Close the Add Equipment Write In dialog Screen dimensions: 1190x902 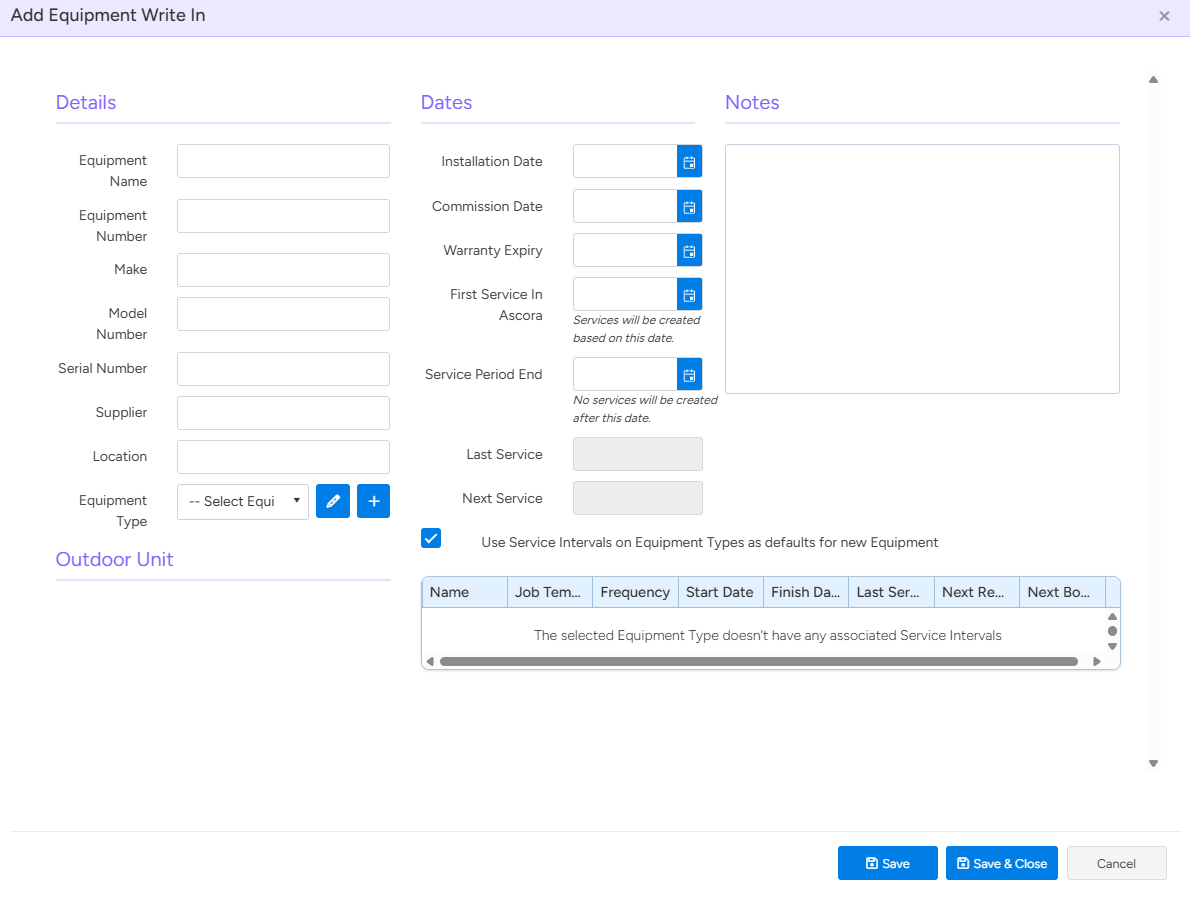coord(1164,17)
